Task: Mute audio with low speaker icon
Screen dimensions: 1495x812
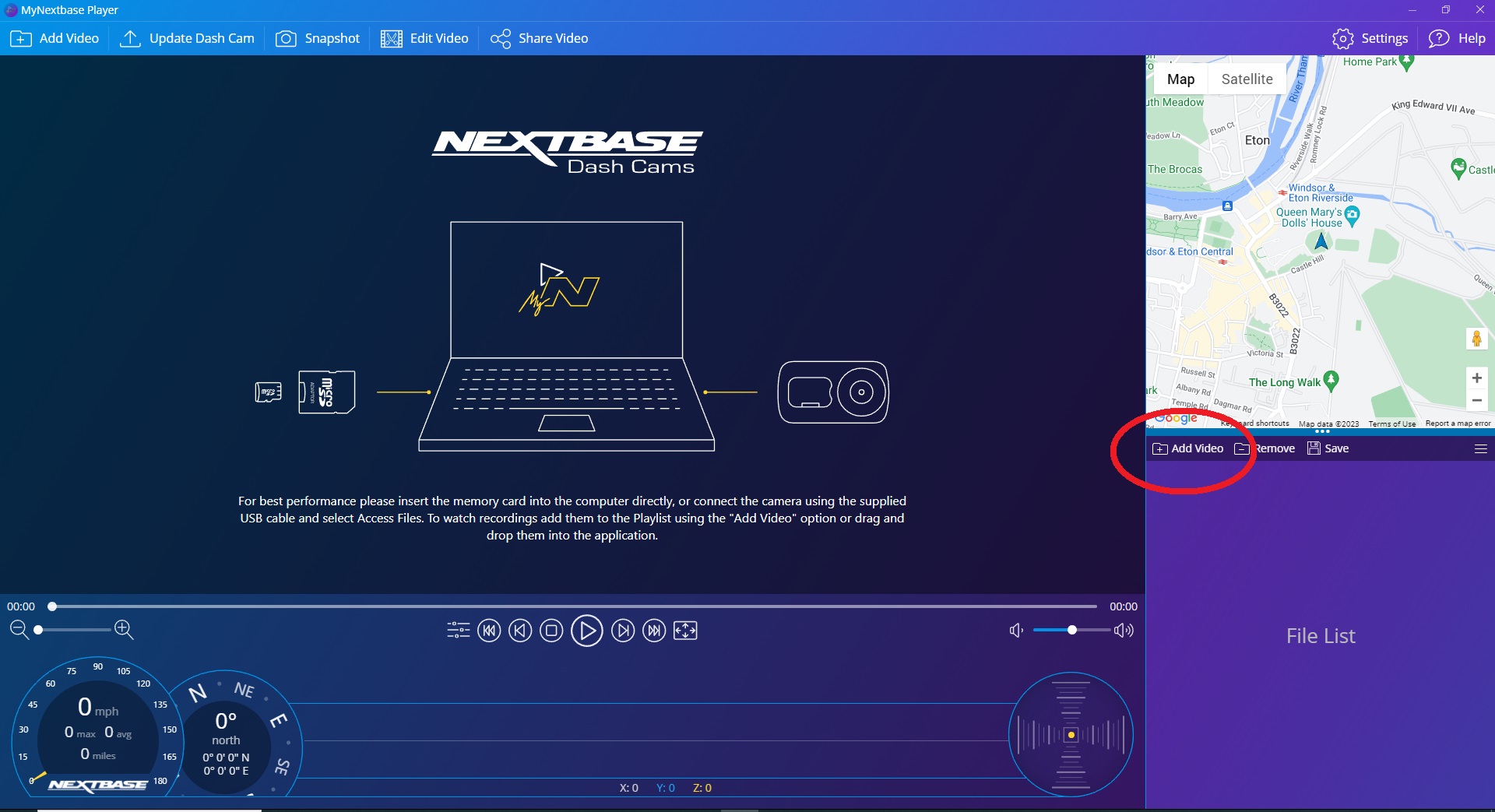Action: [1016, 630]
